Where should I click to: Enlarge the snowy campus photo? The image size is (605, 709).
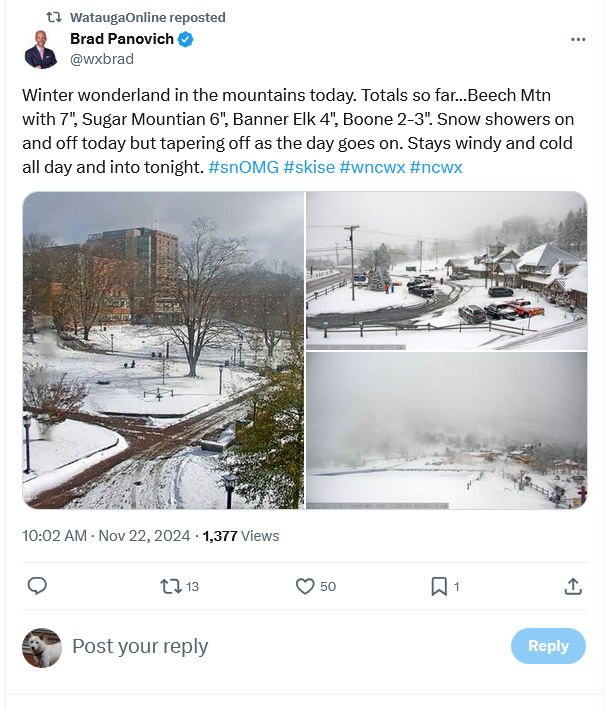pos(163,350)
